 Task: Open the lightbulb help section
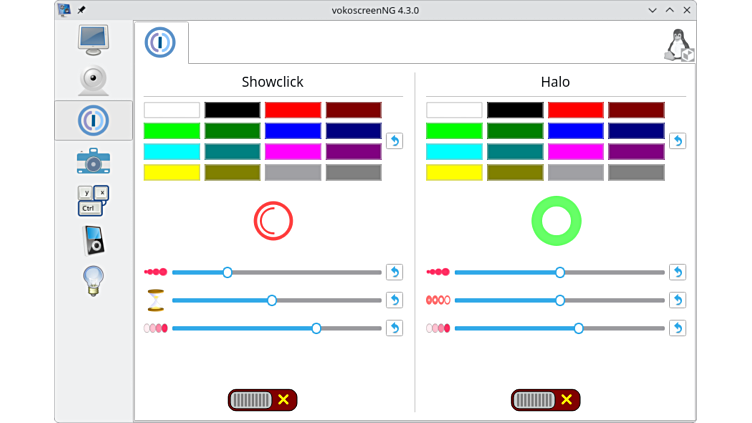[93, 281]
